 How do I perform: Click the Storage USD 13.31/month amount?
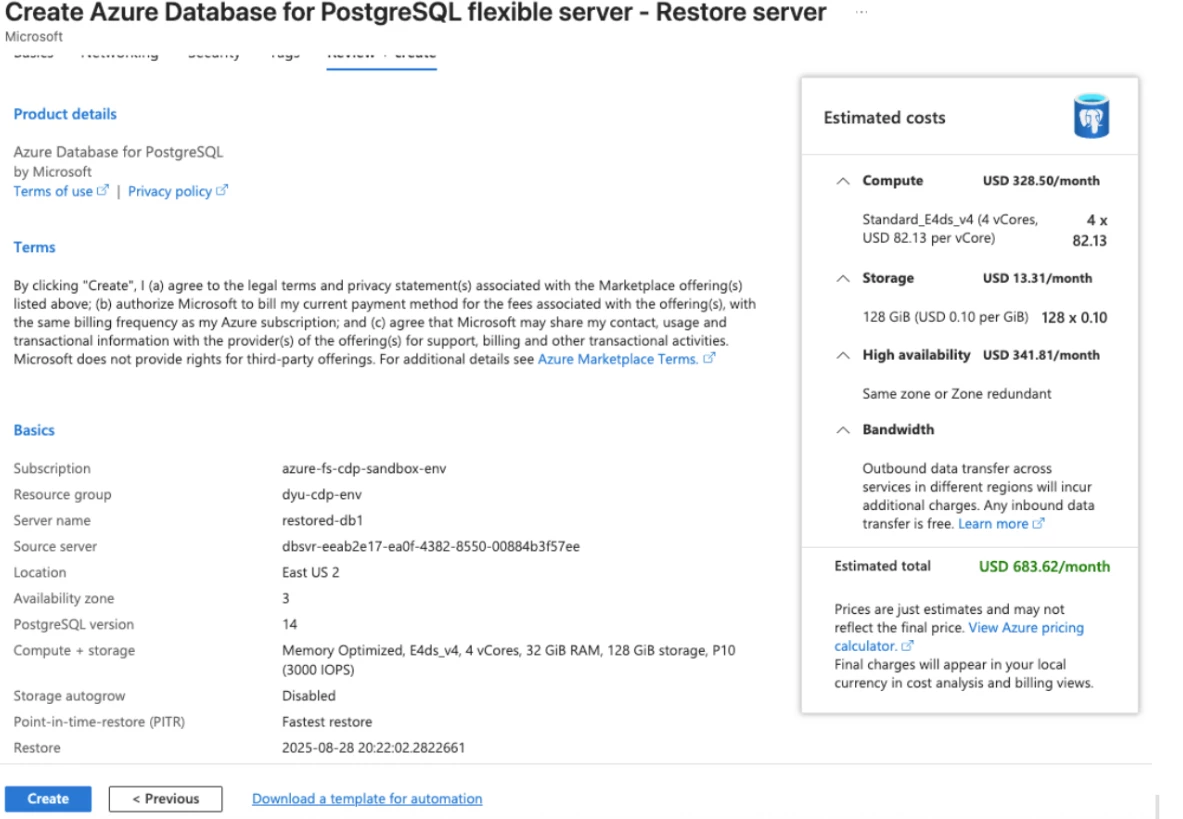click(1037, 278)
